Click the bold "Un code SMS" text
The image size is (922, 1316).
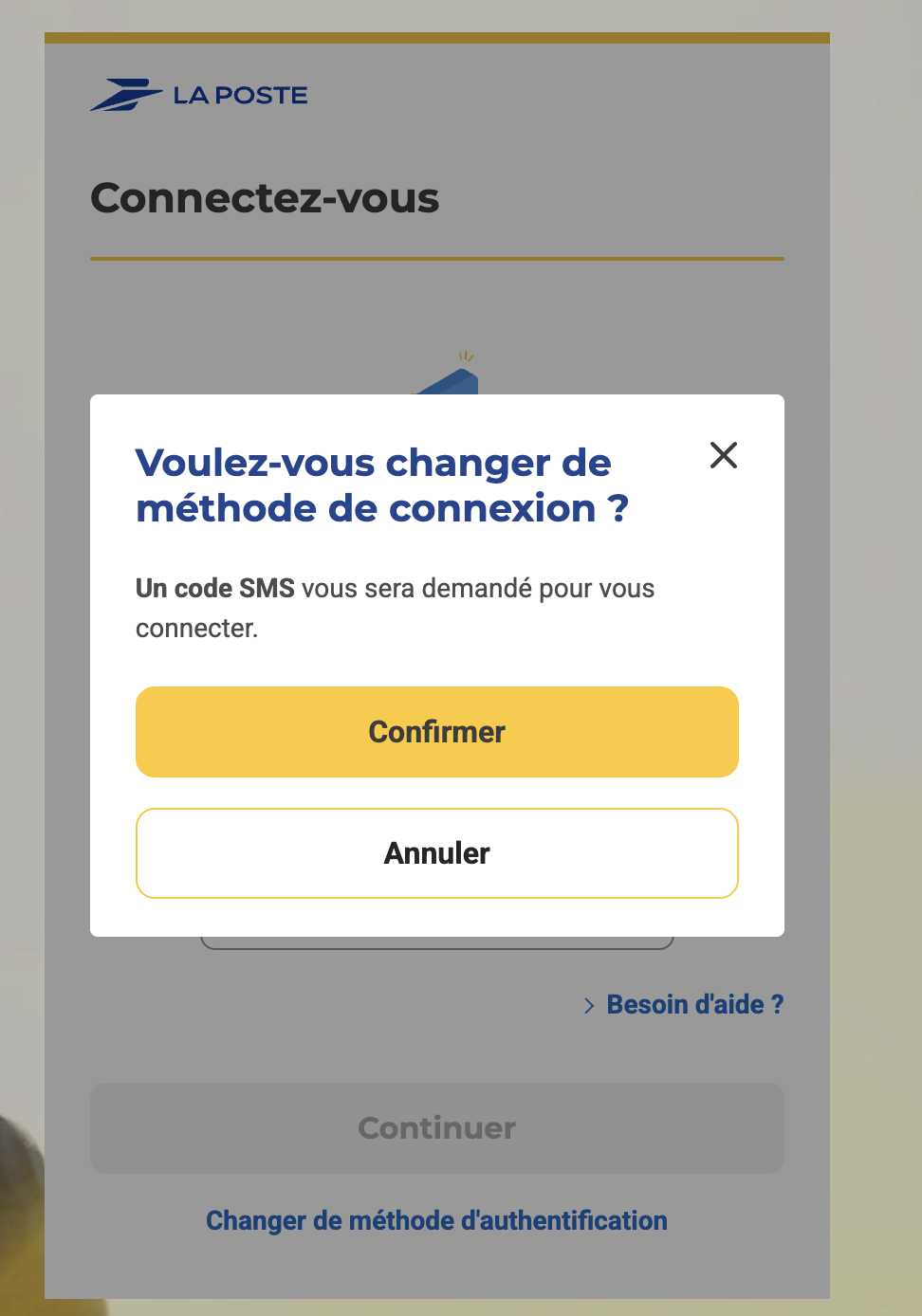coord(215,589)
